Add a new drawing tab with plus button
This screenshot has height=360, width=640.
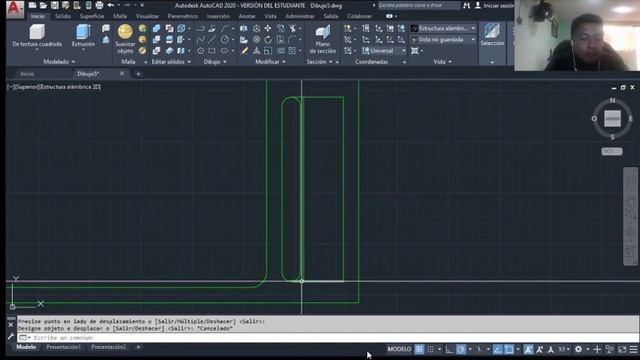point(138,74)
